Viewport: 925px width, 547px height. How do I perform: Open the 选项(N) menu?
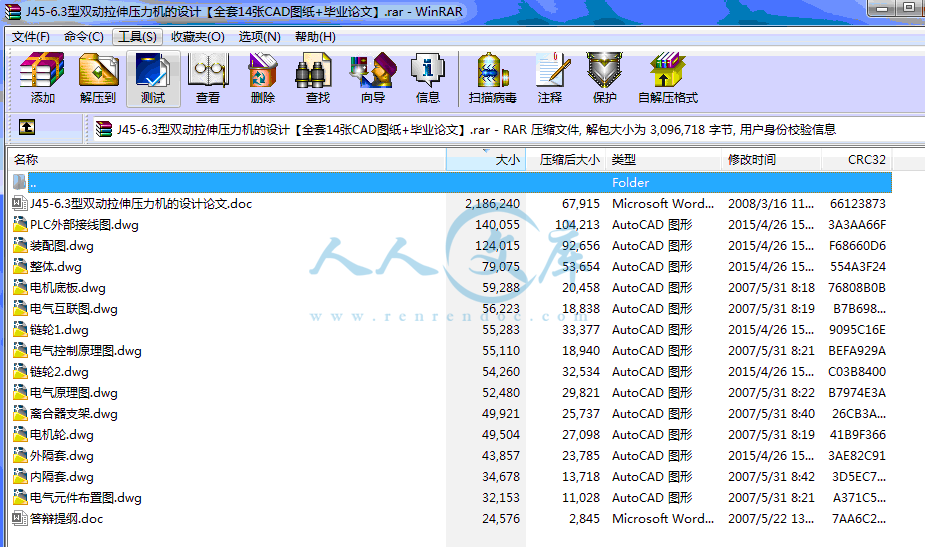click(260, 37)
